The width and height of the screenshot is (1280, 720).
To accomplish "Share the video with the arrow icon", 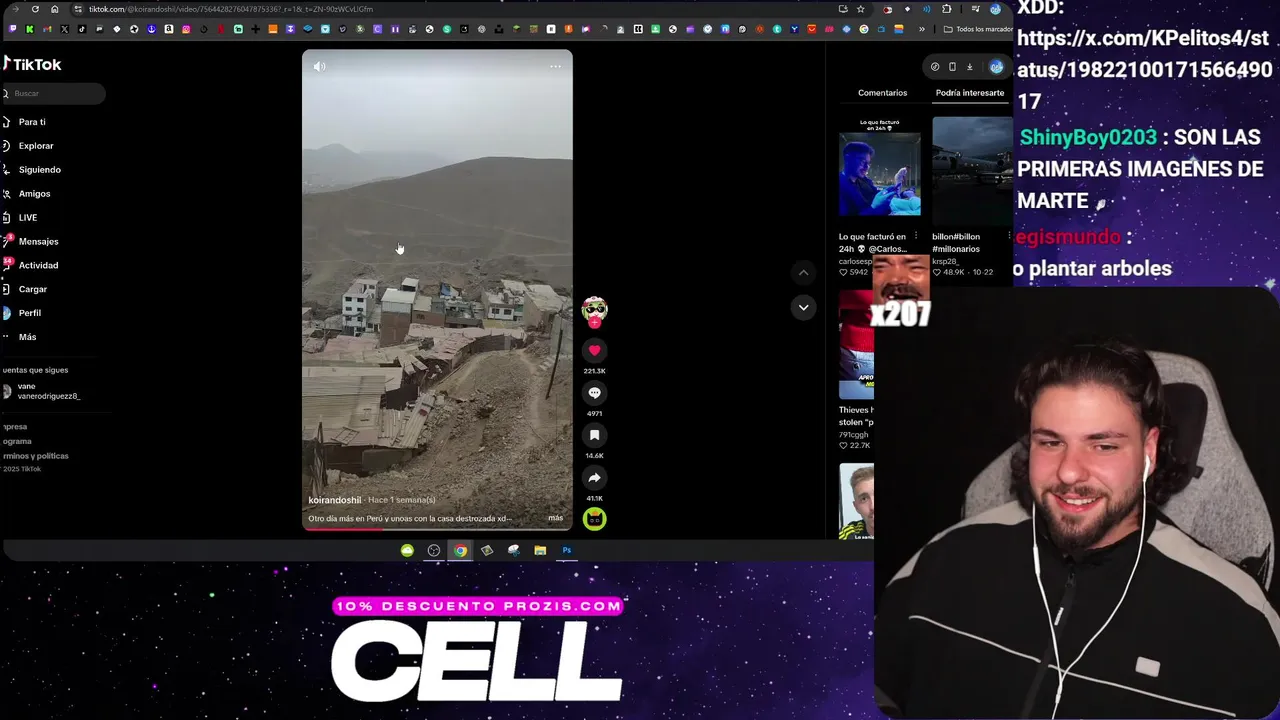I will [594, 478].
